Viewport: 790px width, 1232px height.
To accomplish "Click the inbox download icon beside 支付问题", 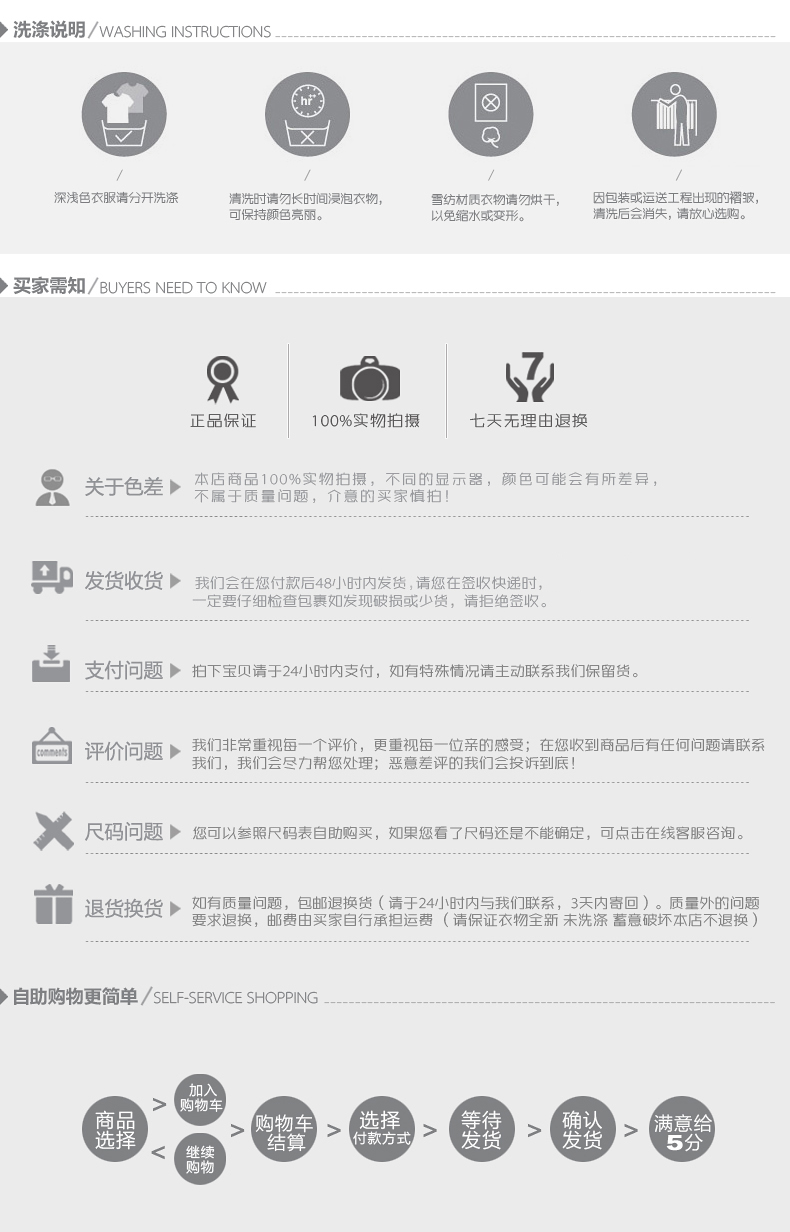I will (51, 664).
